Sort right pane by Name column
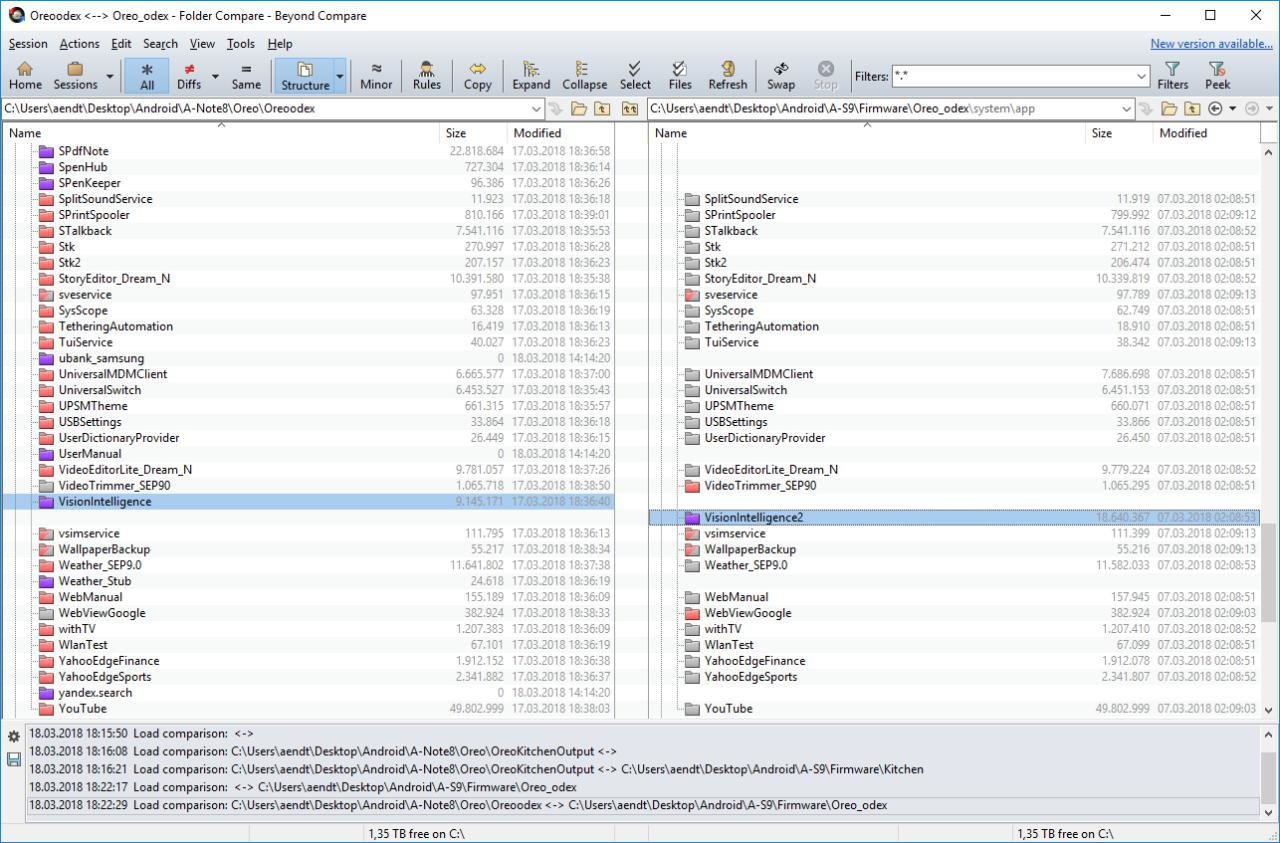Image resolution: width=1280 pixels, height=843 pixels. tap(867, 132)
